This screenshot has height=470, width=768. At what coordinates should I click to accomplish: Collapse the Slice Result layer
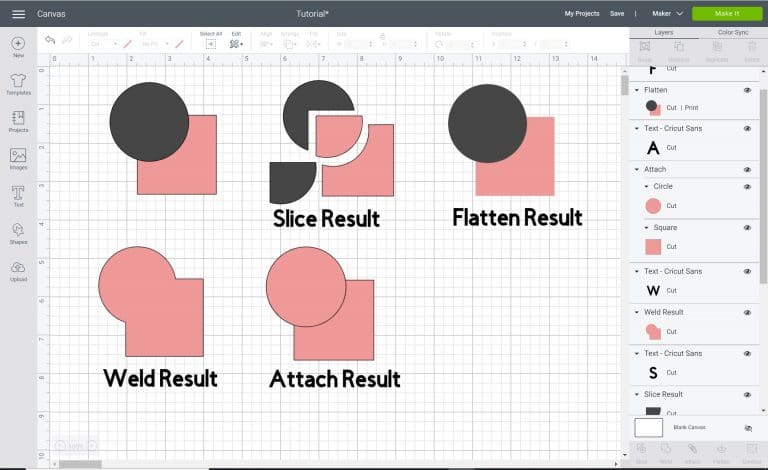coord(637,395)
